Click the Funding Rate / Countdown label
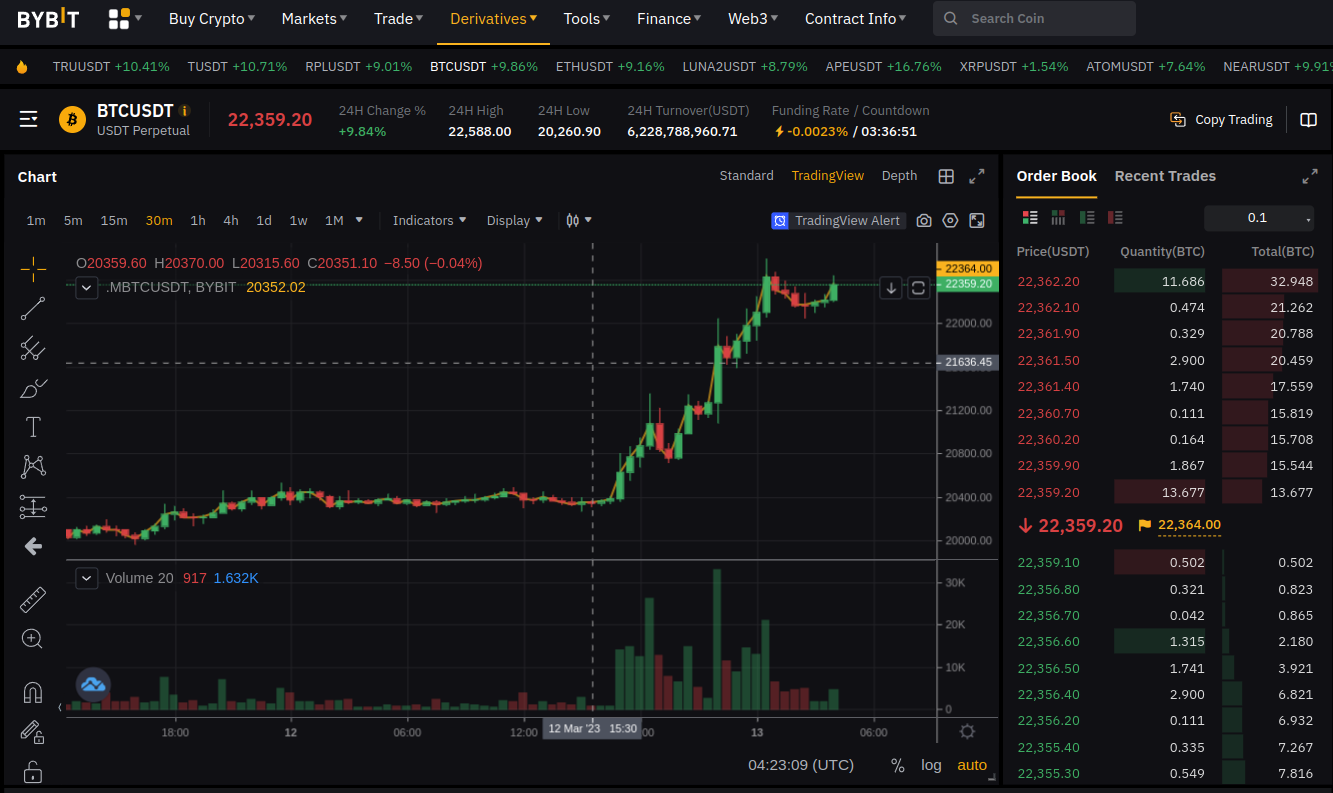This screenshot has height=793, width=1333. [850, 111]
